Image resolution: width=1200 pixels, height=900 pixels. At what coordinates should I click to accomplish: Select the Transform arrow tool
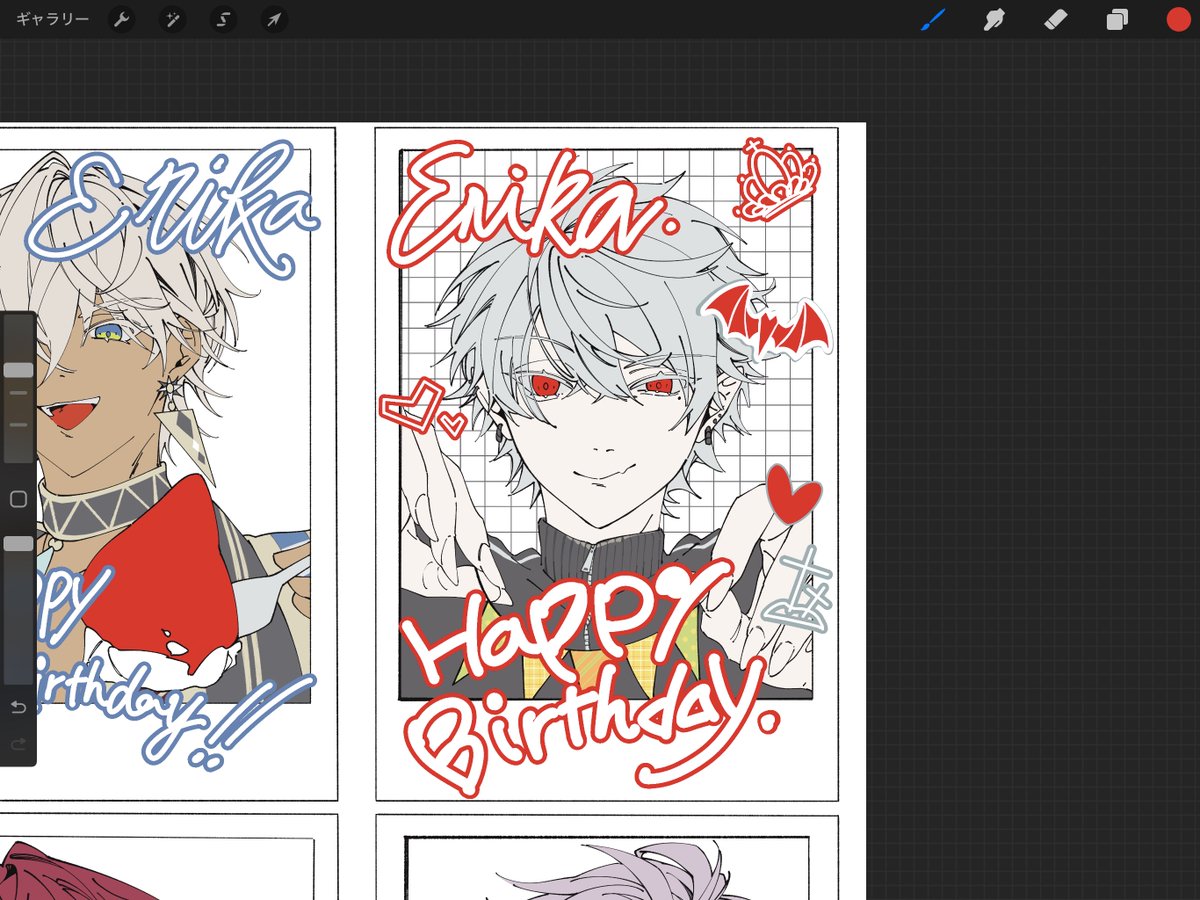274,19
